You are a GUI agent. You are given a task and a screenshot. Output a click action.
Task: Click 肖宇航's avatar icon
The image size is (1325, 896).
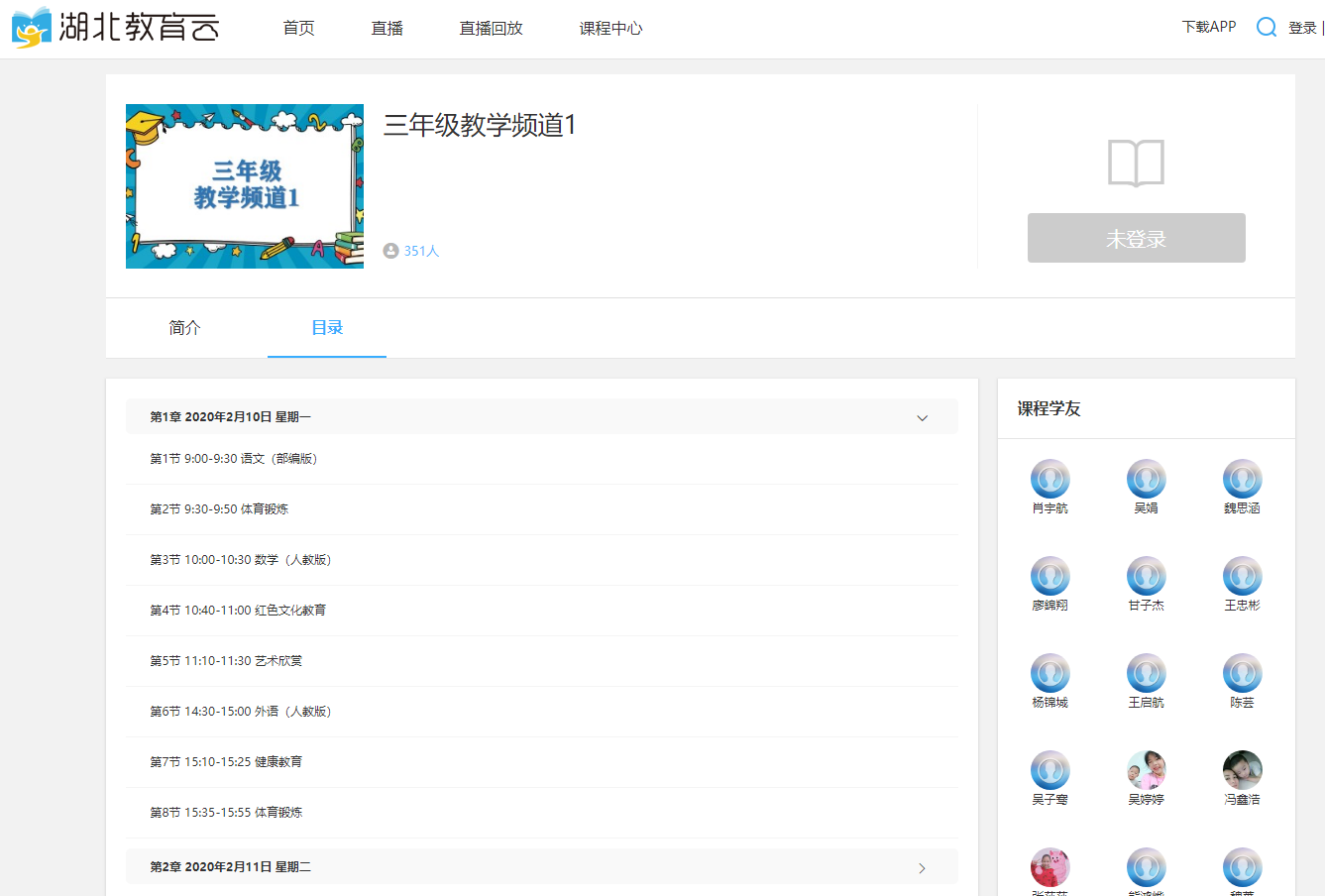[x=1049, y=479]
